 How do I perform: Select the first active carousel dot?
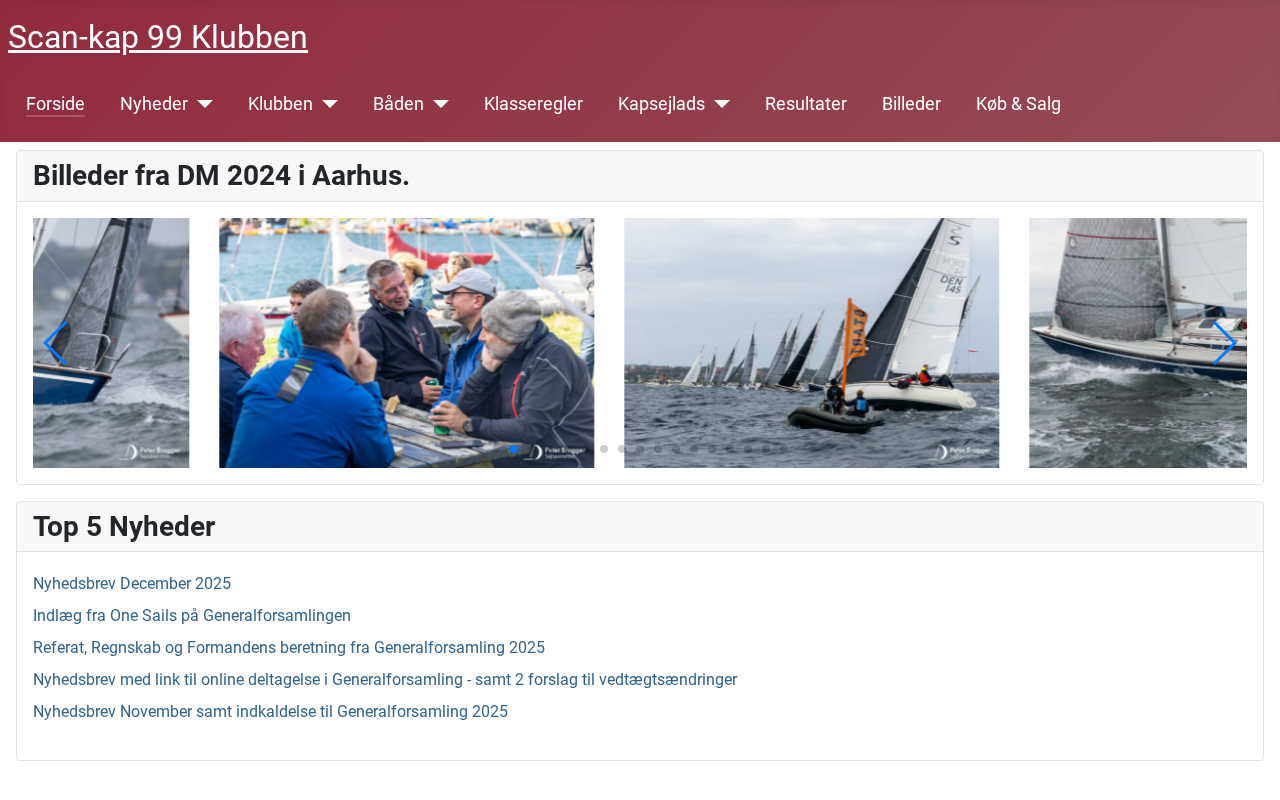[x=514, y=449]
